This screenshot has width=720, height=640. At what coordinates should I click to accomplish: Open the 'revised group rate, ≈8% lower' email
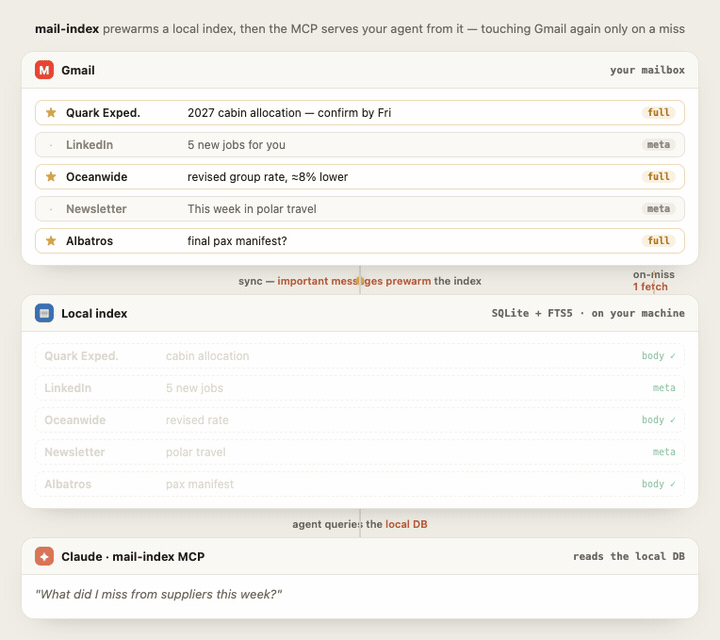[x=268, y=177]
